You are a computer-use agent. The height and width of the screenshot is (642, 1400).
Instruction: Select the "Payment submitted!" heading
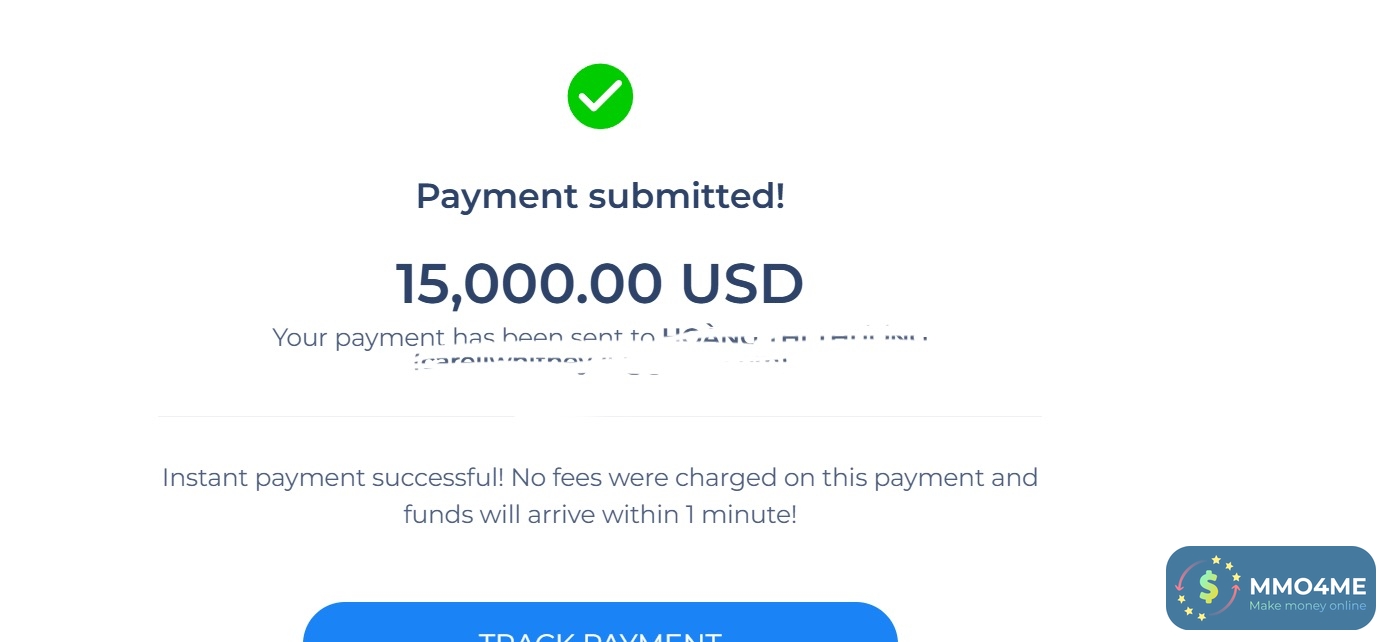(600, 196)
